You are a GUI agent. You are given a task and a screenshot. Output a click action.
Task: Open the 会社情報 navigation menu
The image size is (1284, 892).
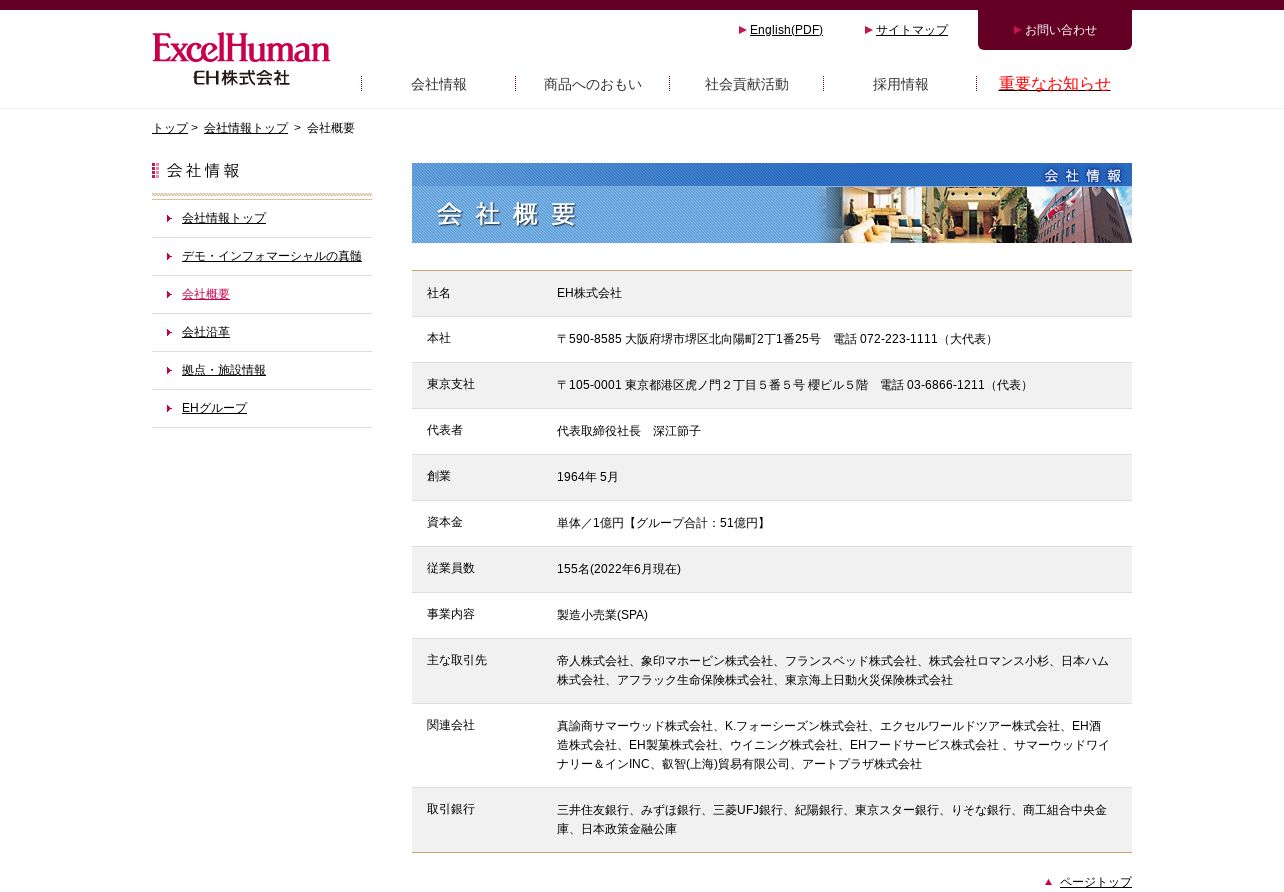[x=439, y=84]
